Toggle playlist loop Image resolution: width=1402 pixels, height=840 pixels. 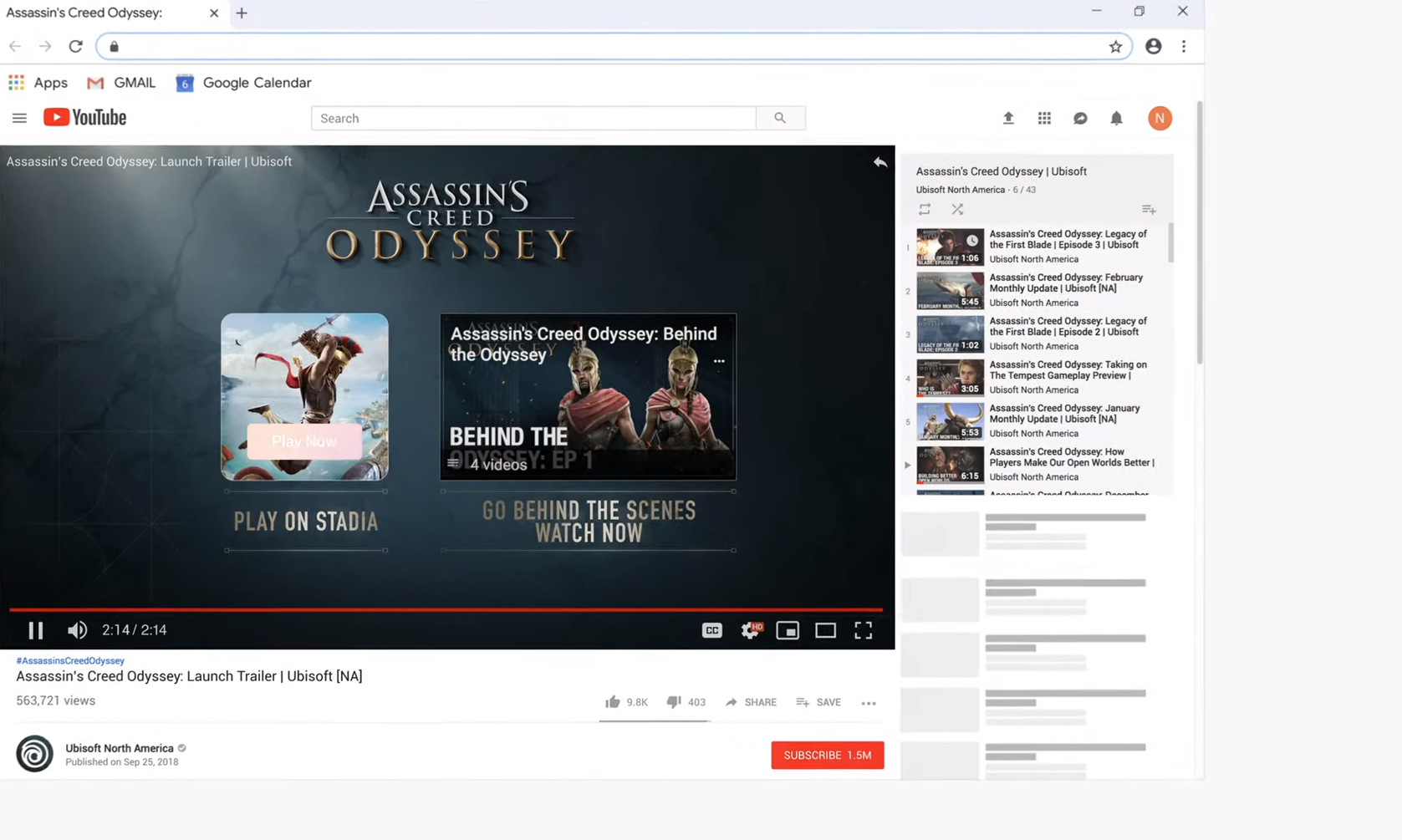pos(924,210)
